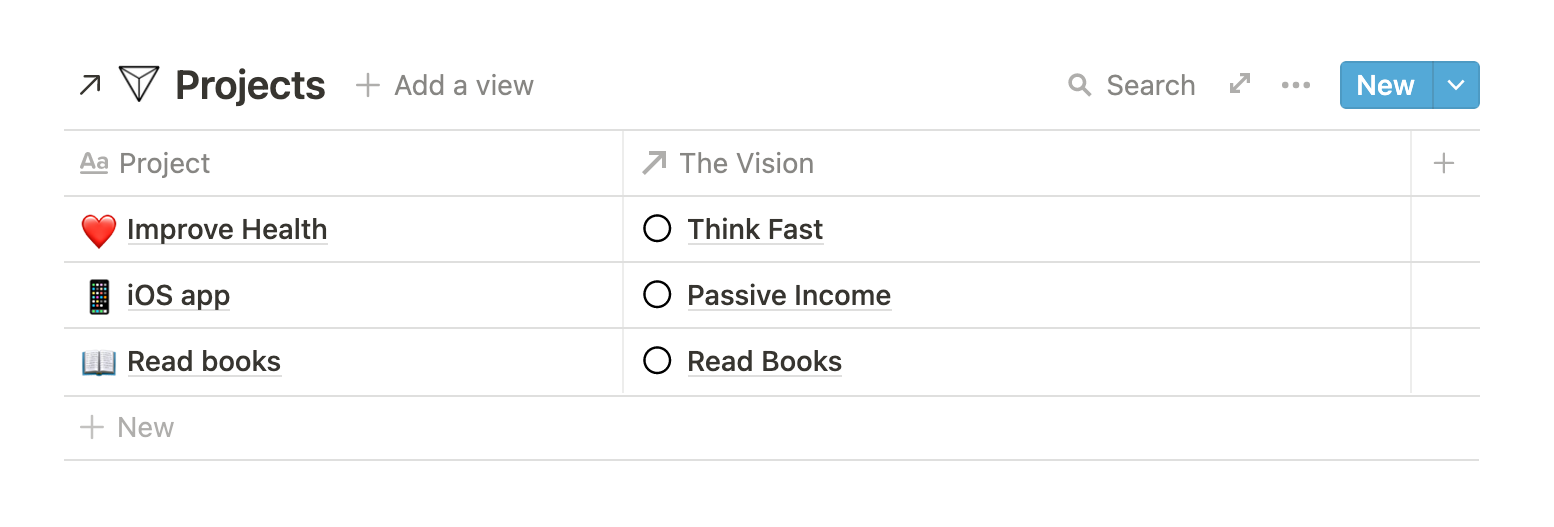Open the search magnifier icon
The width and height of the screenshot is (1554, 527).
[1079, 85]
